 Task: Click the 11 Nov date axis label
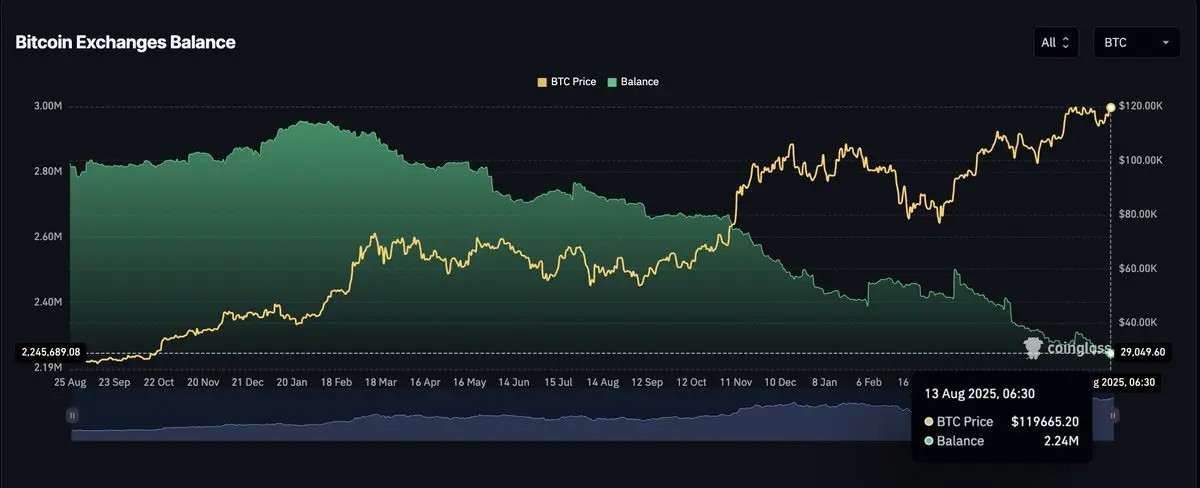(735, 382)
